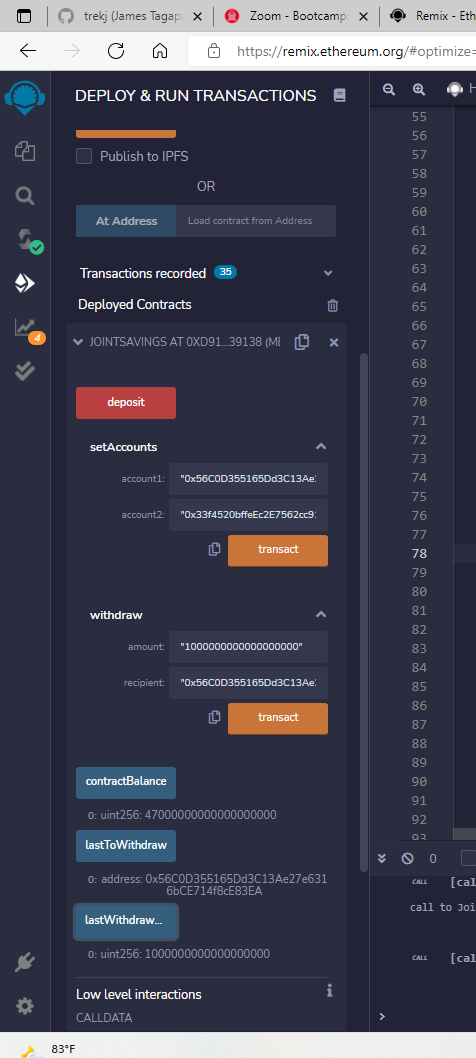Click the transactions count badge 35
Image resolution: width=476 pixels, height=1058 pixels.
(x=226, y=273)
